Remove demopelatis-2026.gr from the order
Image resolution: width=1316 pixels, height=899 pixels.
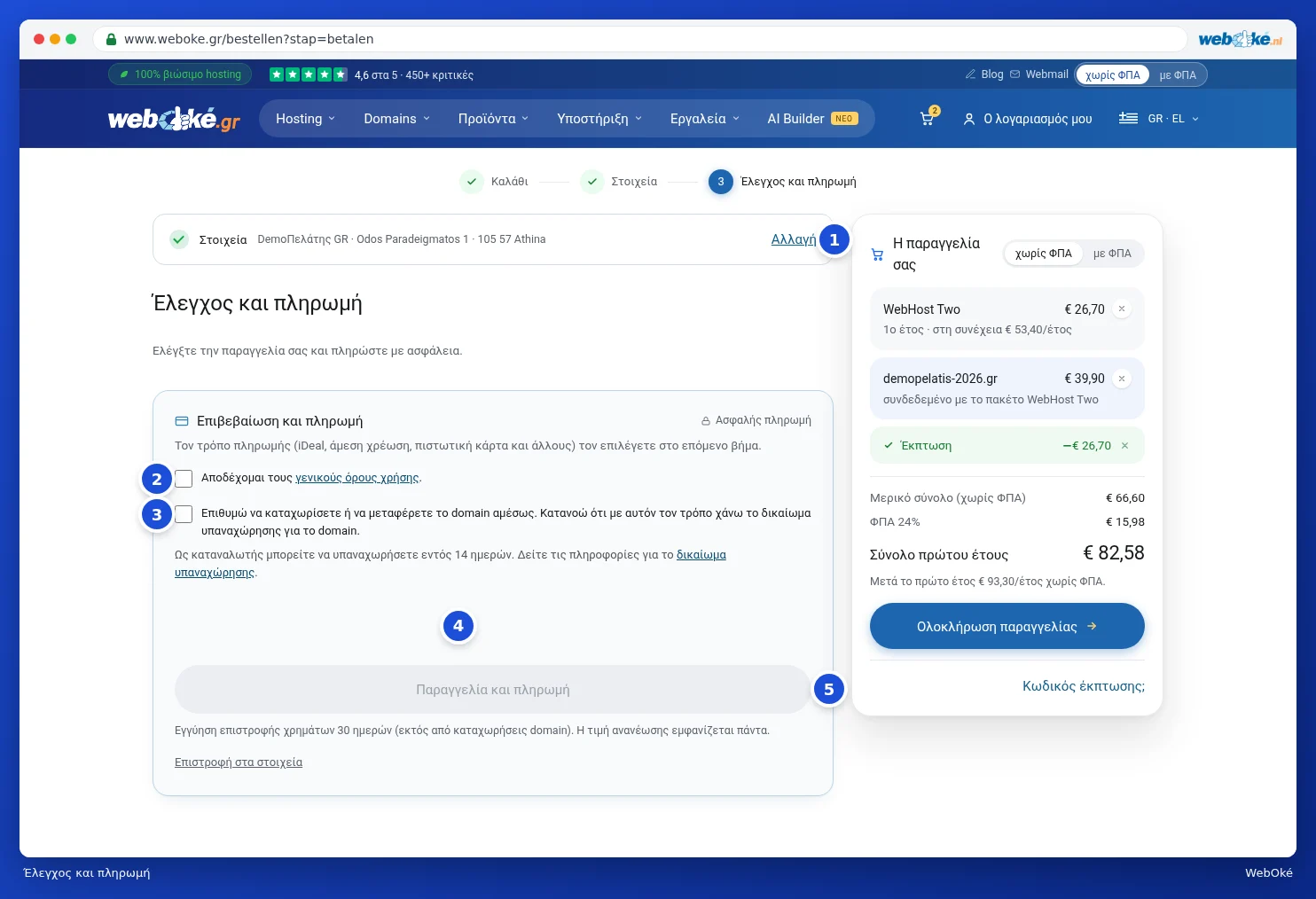click(1122, 379)
